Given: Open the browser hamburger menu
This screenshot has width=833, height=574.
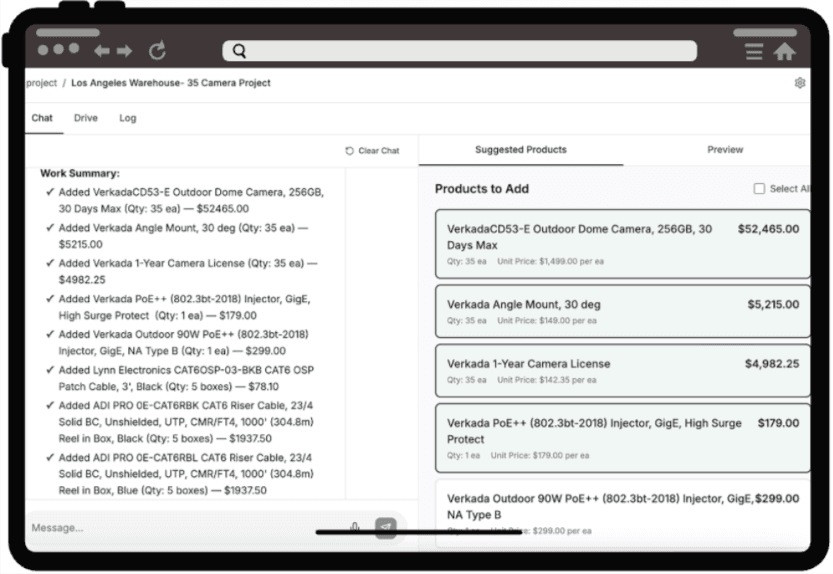Looking at the screenshot, I should click(x=754, y=52).
